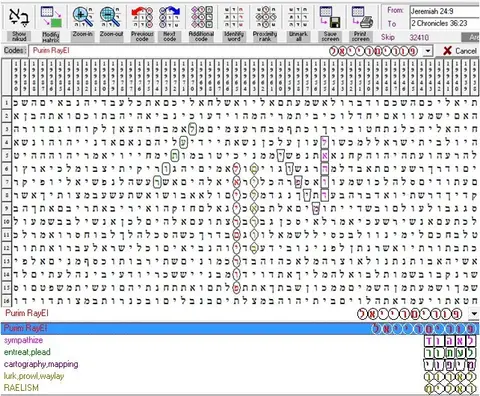Click the Zoom-out magnifier icon

111,17
